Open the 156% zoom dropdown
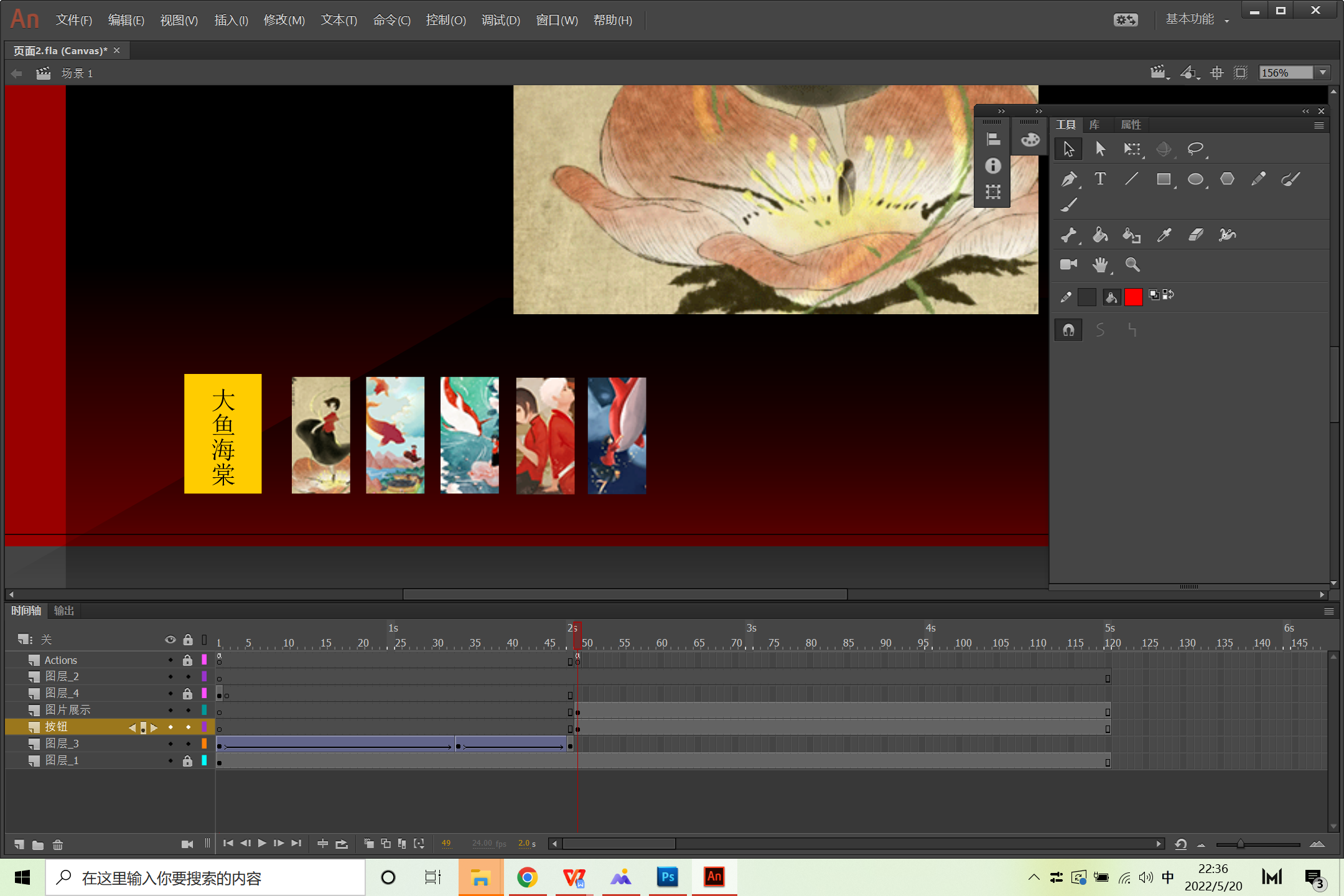 coord(1323,73)
